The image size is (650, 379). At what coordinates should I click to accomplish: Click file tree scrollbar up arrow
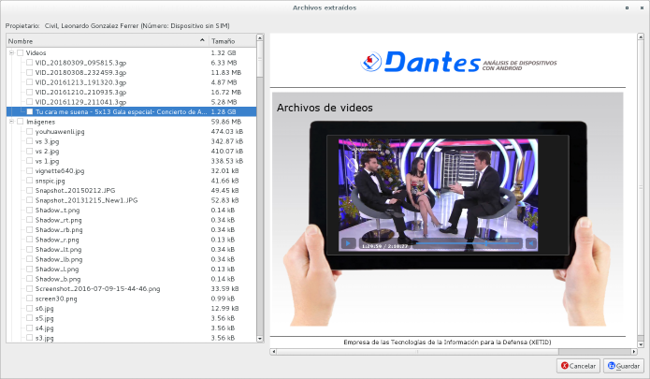point(260,38)
